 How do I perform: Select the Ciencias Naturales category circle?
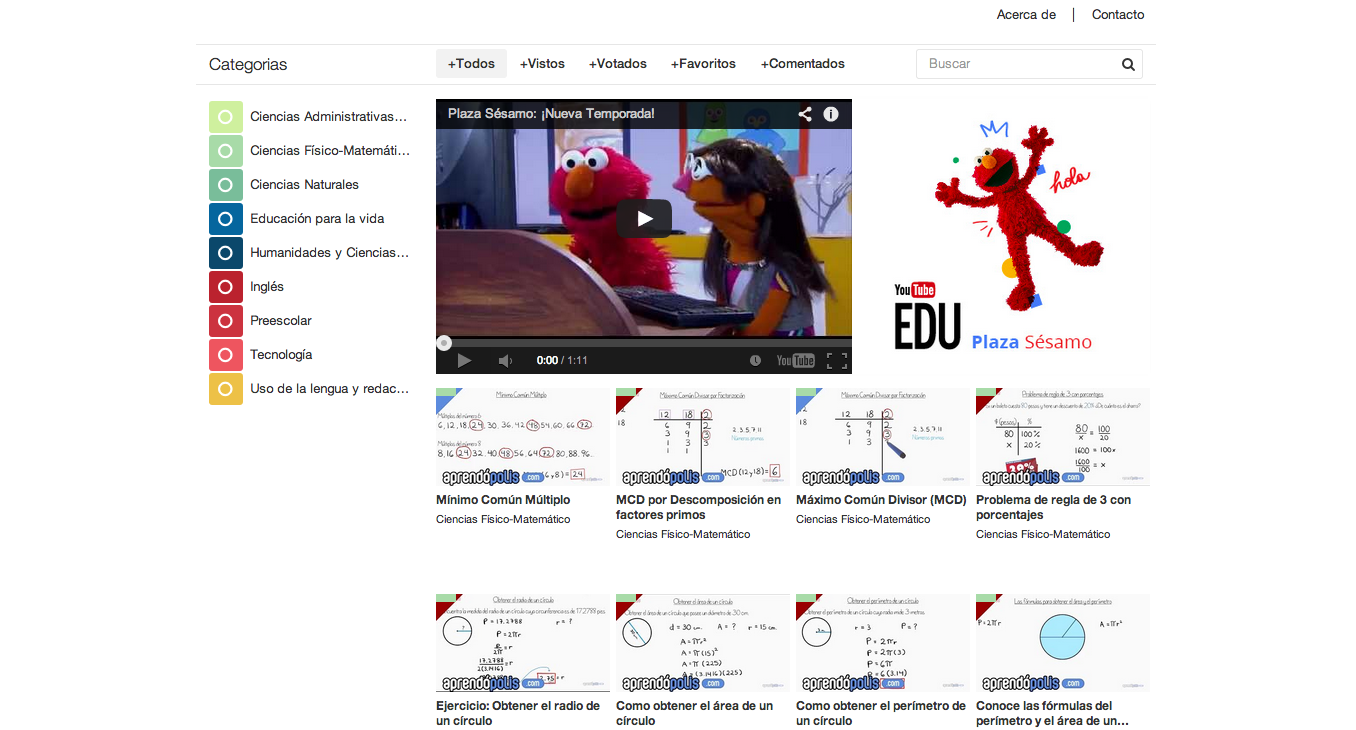coord(226,185)
